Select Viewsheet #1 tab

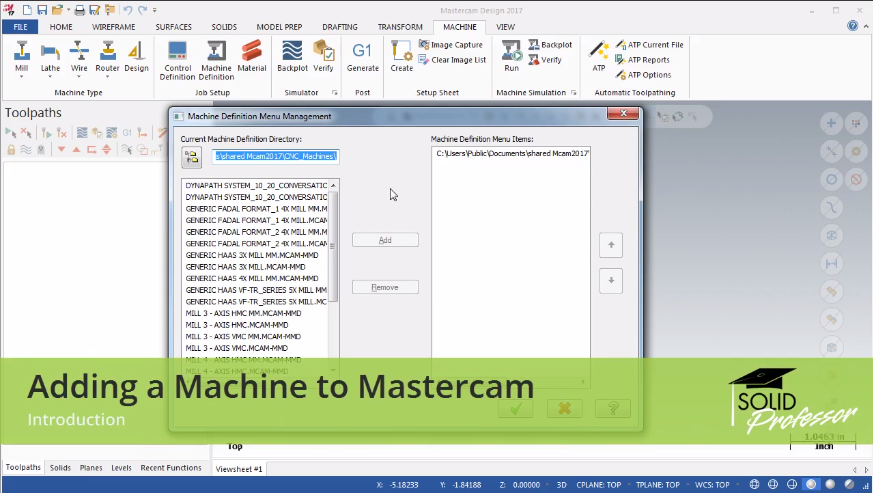(239, 469)
